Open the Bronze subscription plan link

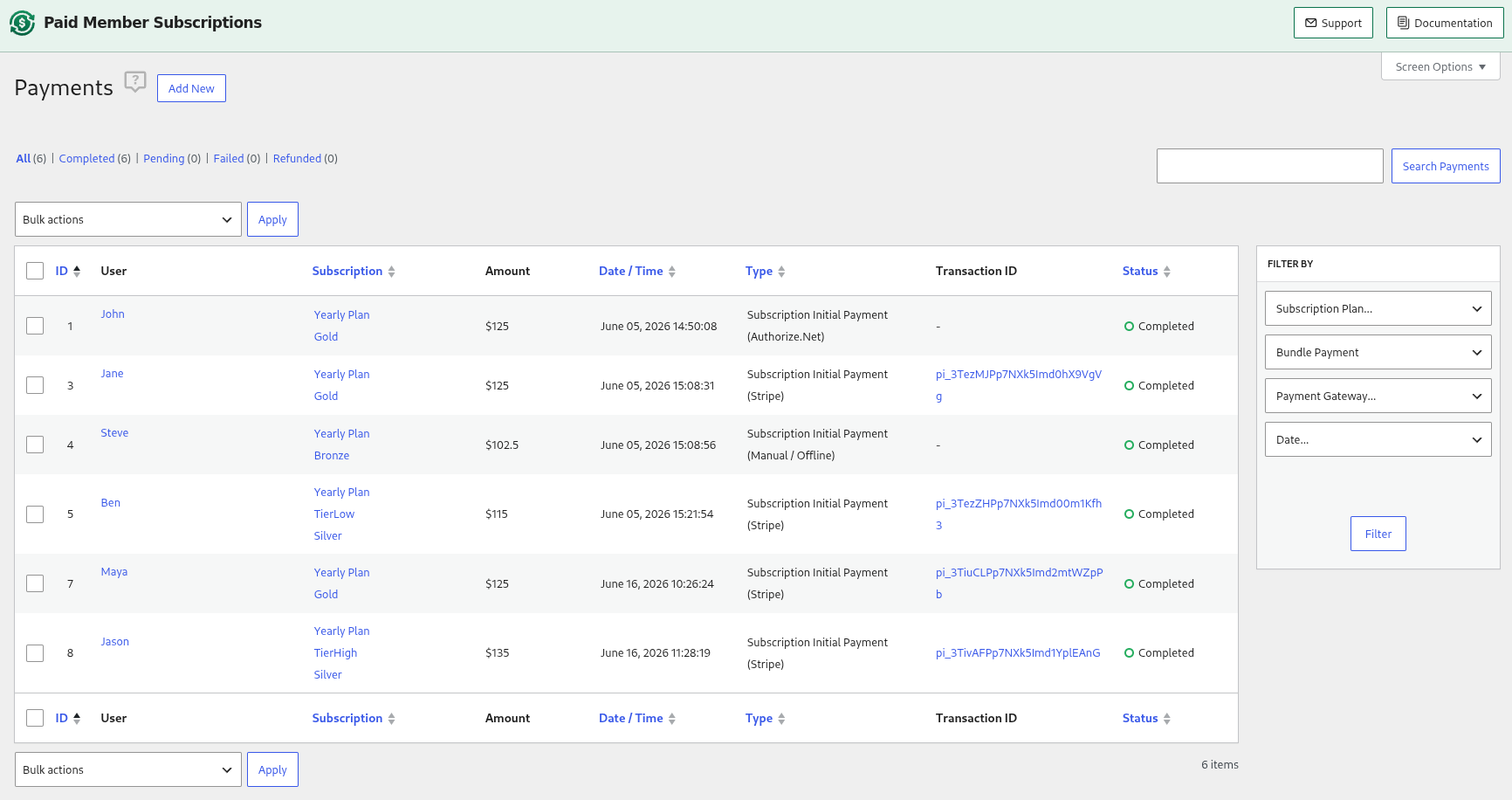coord(332,456)
